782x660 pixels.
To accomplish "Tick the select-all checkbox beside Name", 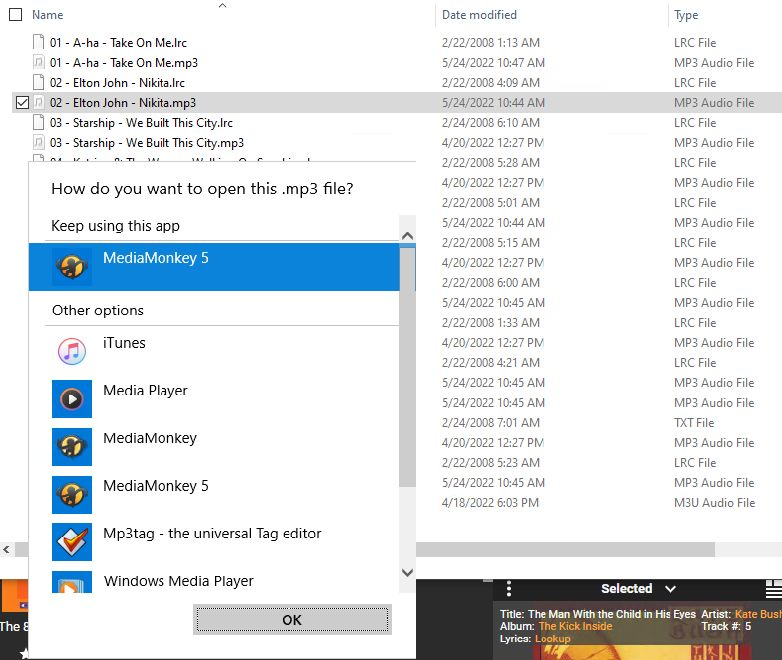I will point(15,15).
